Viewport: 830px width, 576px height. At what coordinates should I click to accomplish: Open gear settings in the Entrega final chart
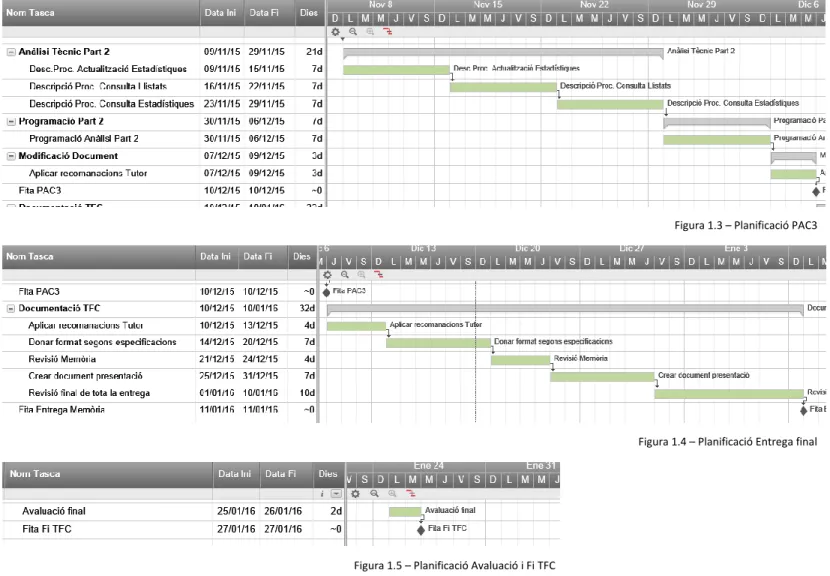328,275
